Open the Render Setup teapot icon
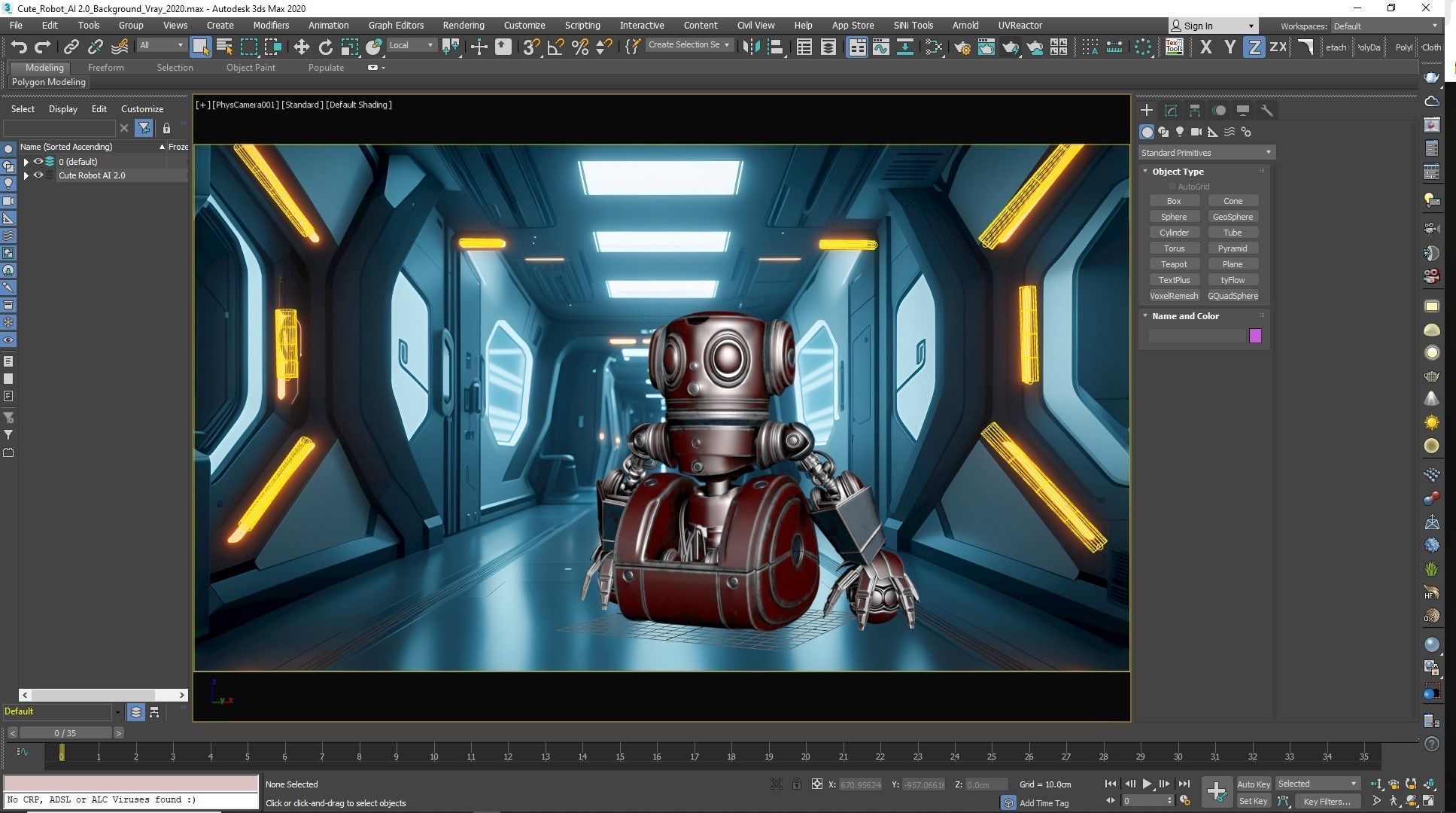The height and width of the screenshot is (813, 1456). point(962,47)
